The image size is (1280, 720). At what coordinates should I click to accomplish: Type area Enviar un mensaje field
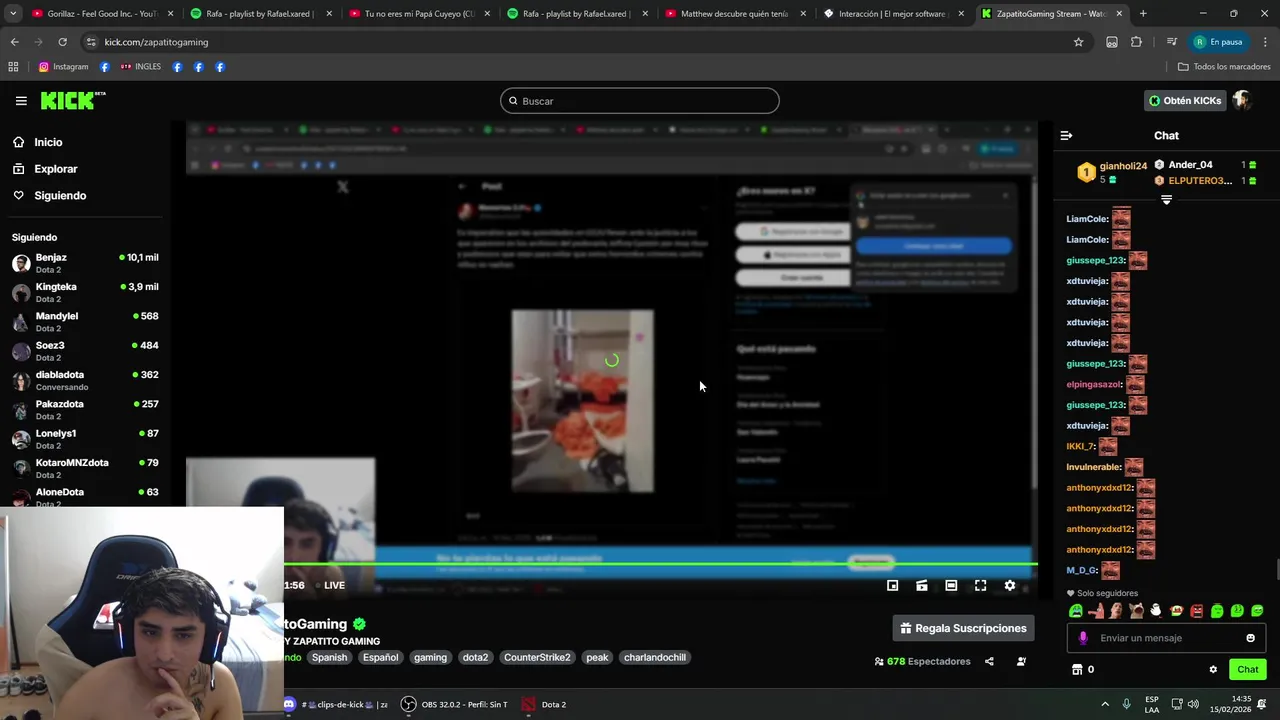pos(1168,638)
